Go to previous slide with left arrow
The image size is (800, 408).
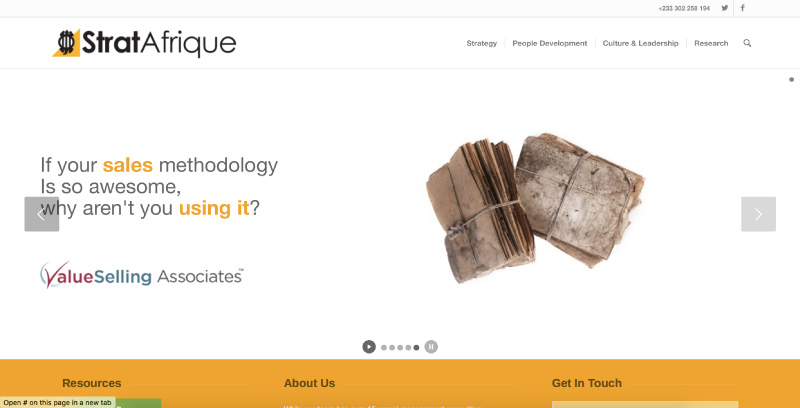(x=42, y=214)
